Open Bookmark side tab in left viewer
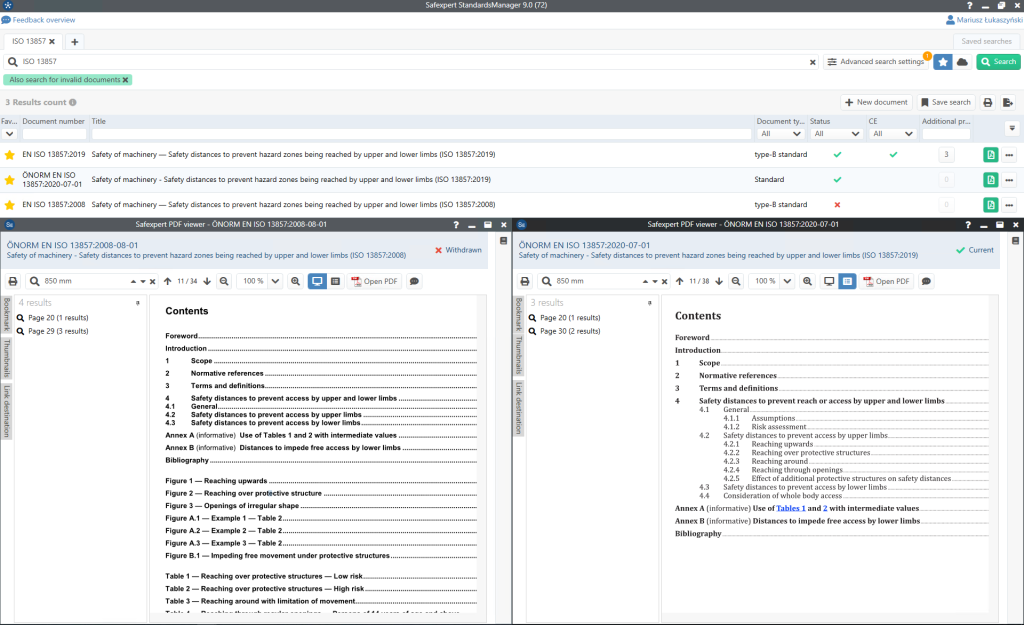 (x=7, y=315)
